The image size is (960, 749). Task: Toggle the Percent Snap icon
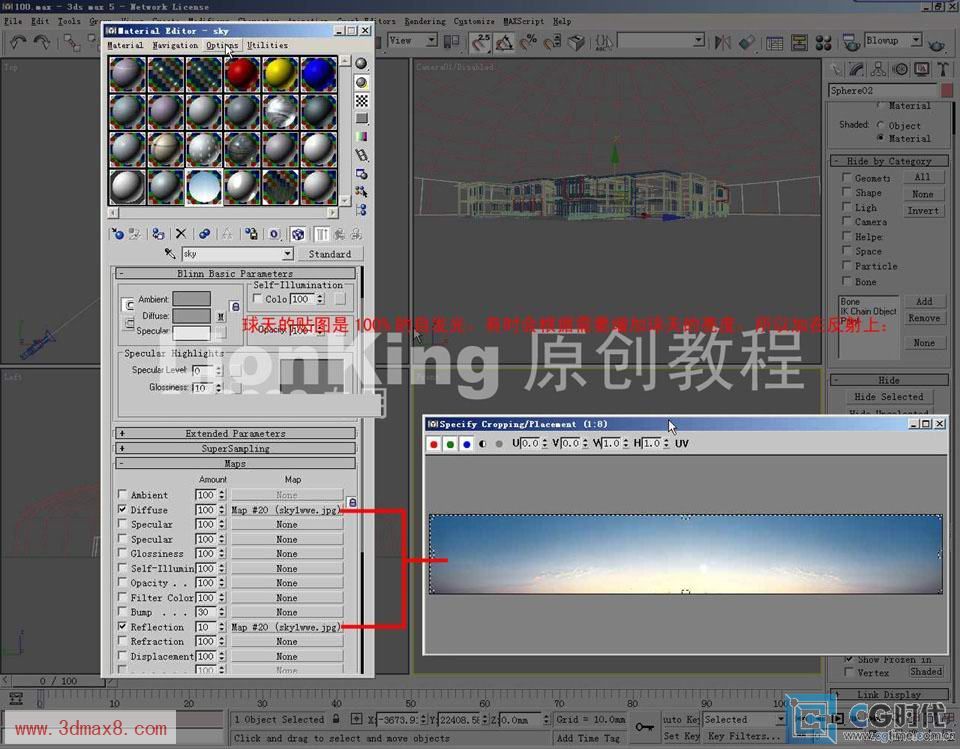528,42
